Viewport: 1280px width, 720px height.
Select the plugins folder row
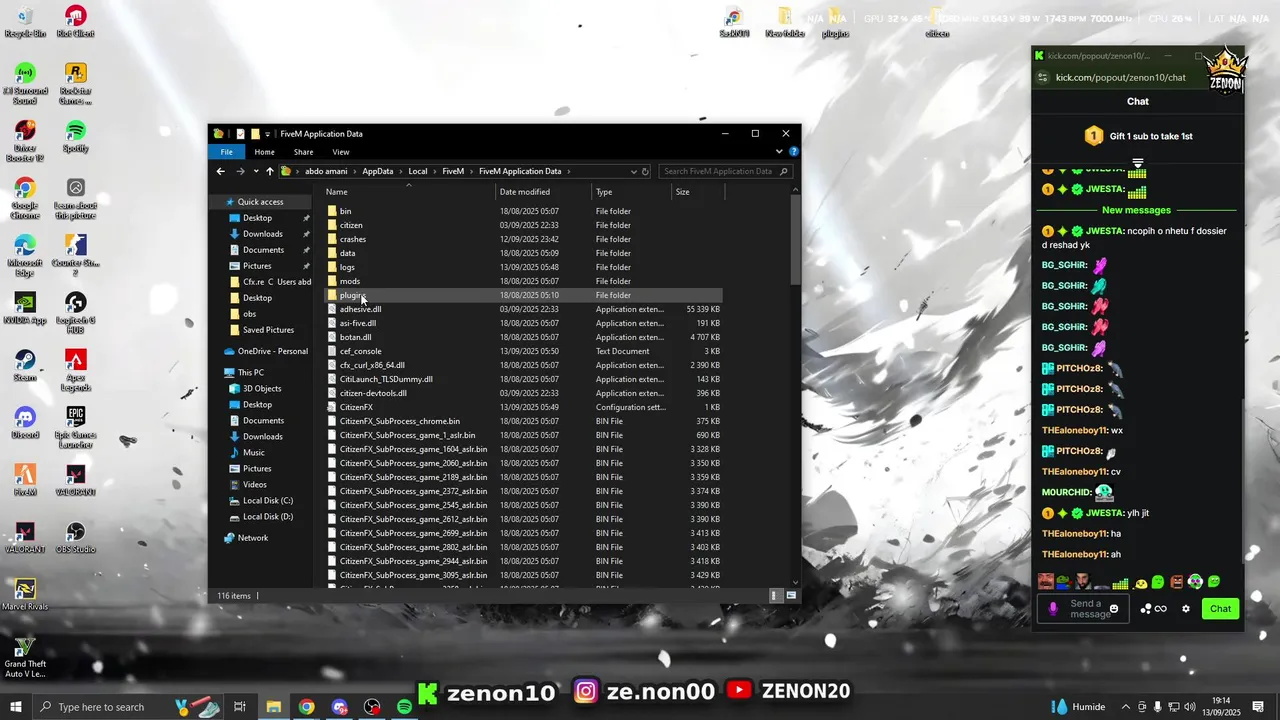[x=523, y=295]
